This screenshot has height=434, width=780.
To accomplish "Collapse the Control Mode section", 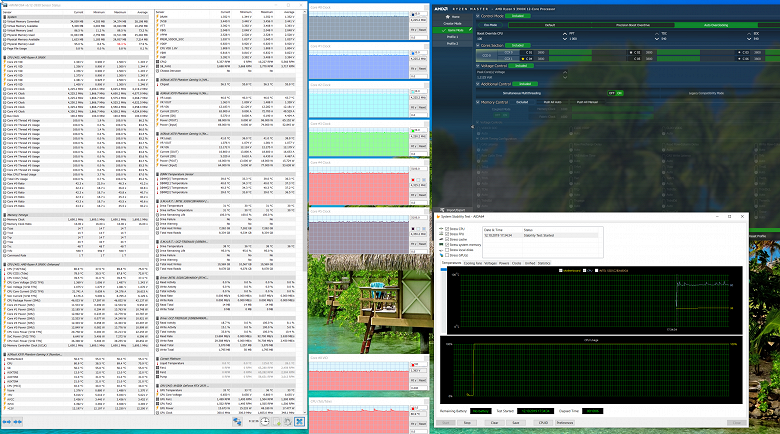I will pyautogui.click(x=476, y=17).
